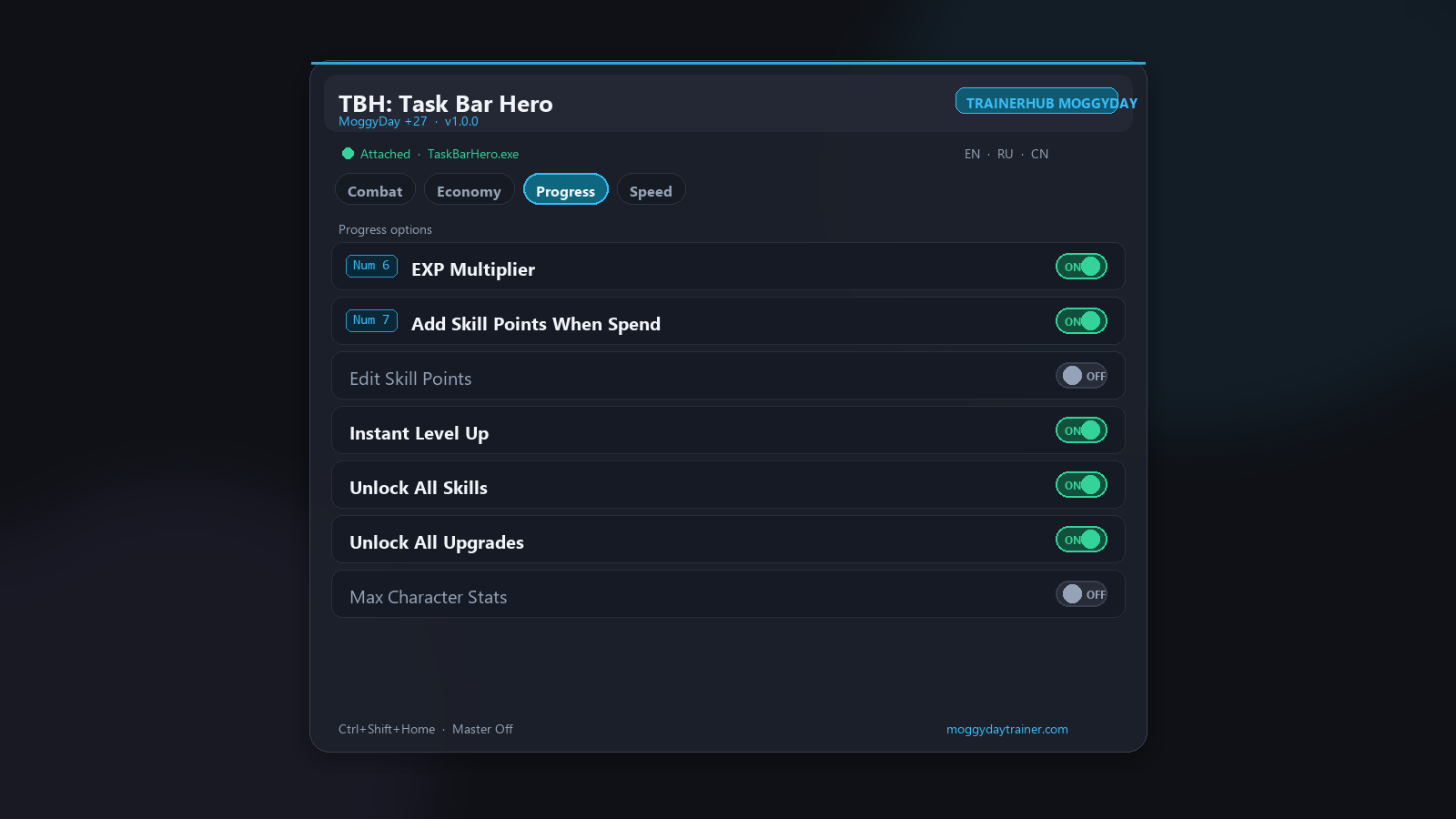Click the MoggyDay +27 version text

coord(408,121)
